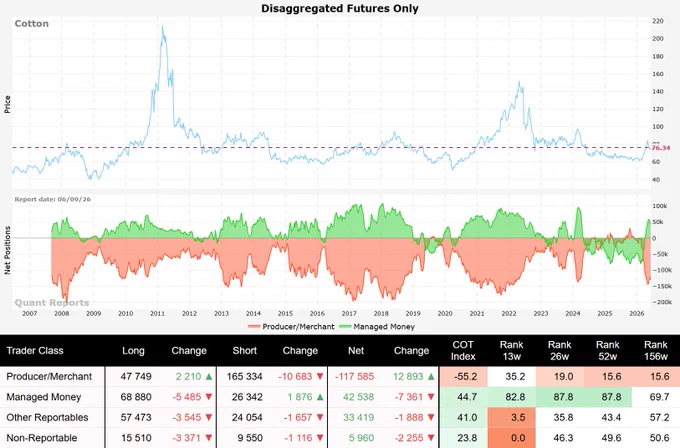Sort by the Long column header
The height and width of the screenshot is (448, 680).
point(133,350)
